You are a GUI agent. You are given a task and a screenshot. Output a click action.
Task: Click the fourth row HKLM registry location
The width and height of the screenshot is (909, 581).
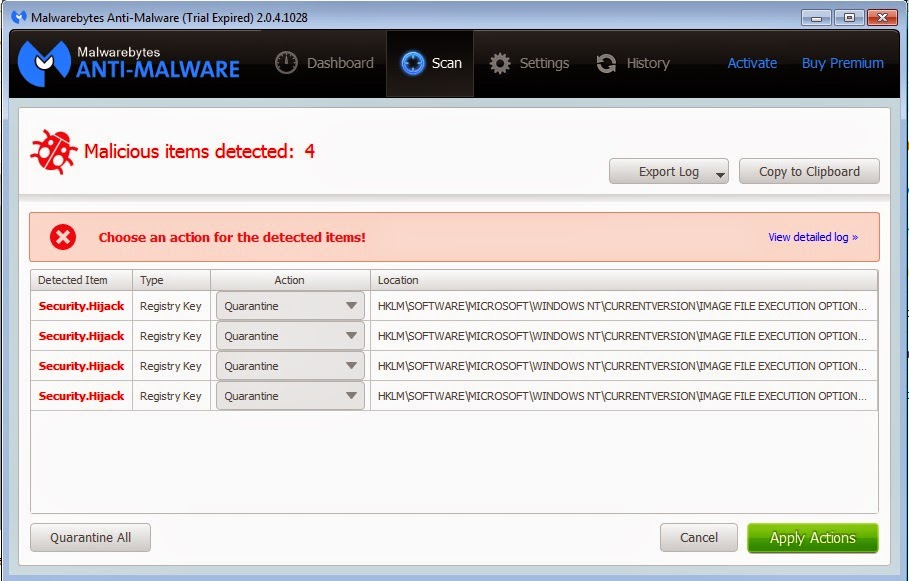(622, 397)
